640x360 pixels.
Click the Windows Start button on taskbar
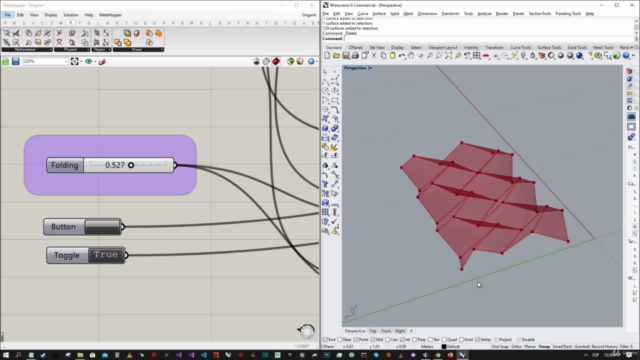click(x=6, y=355)
